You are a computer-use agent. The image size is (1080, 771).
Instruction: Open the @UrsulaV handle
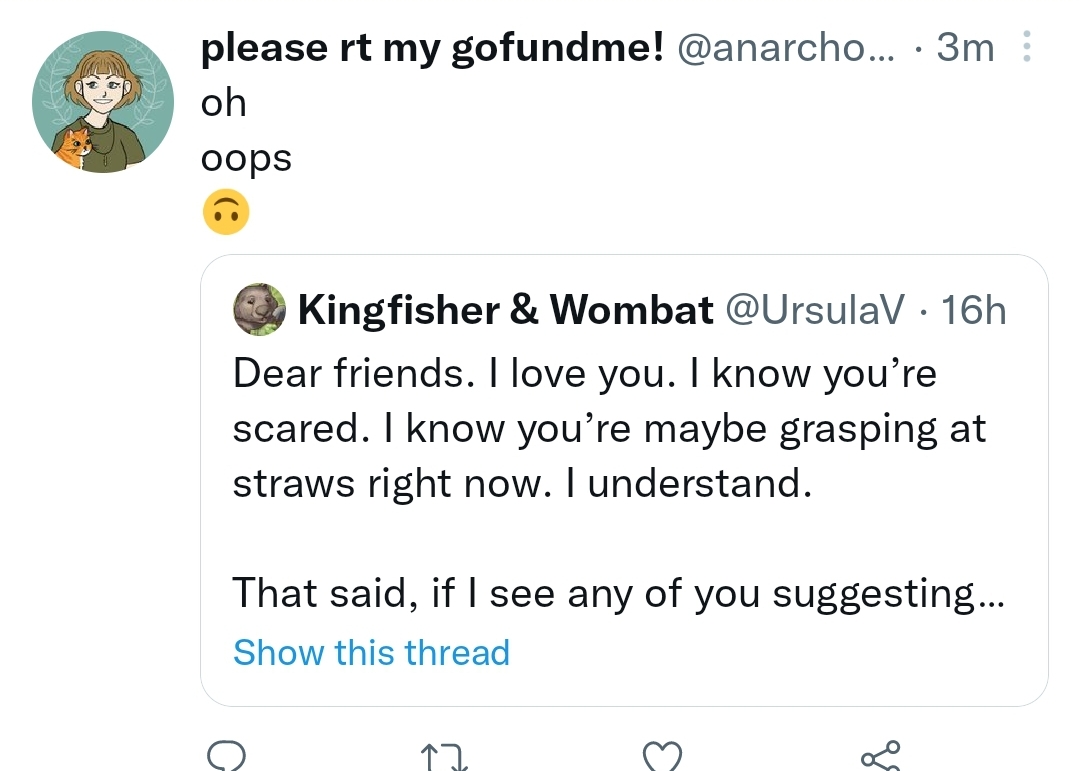point(814,309)
